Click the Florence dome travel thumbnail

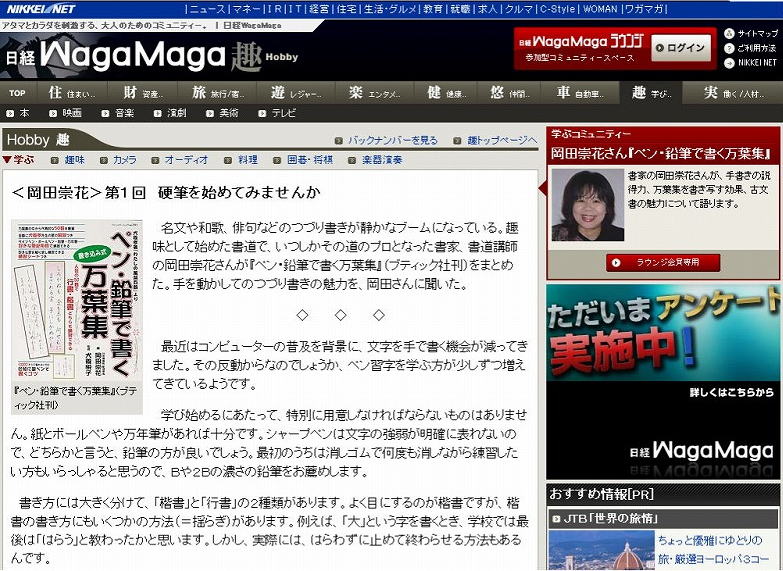pyautogui.click(x=601, y=550)
